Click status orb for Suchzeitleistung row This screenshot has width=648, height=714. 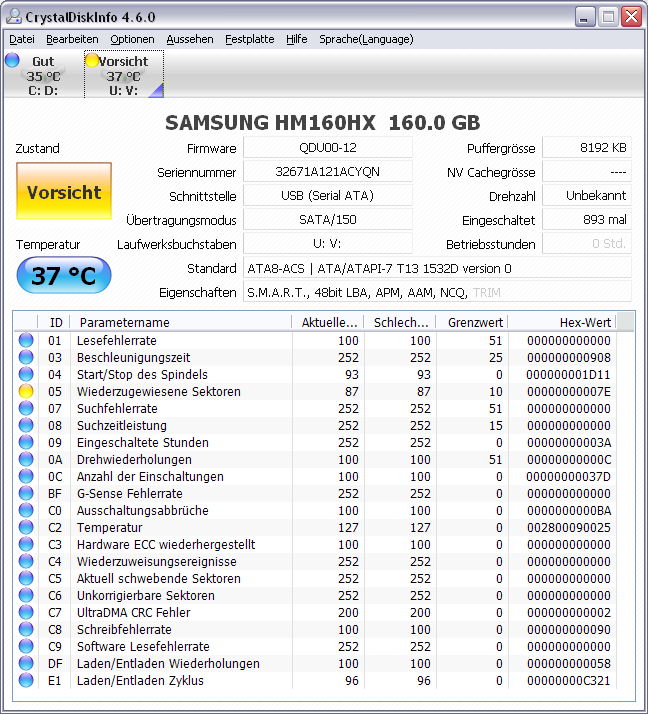point(26,425)
